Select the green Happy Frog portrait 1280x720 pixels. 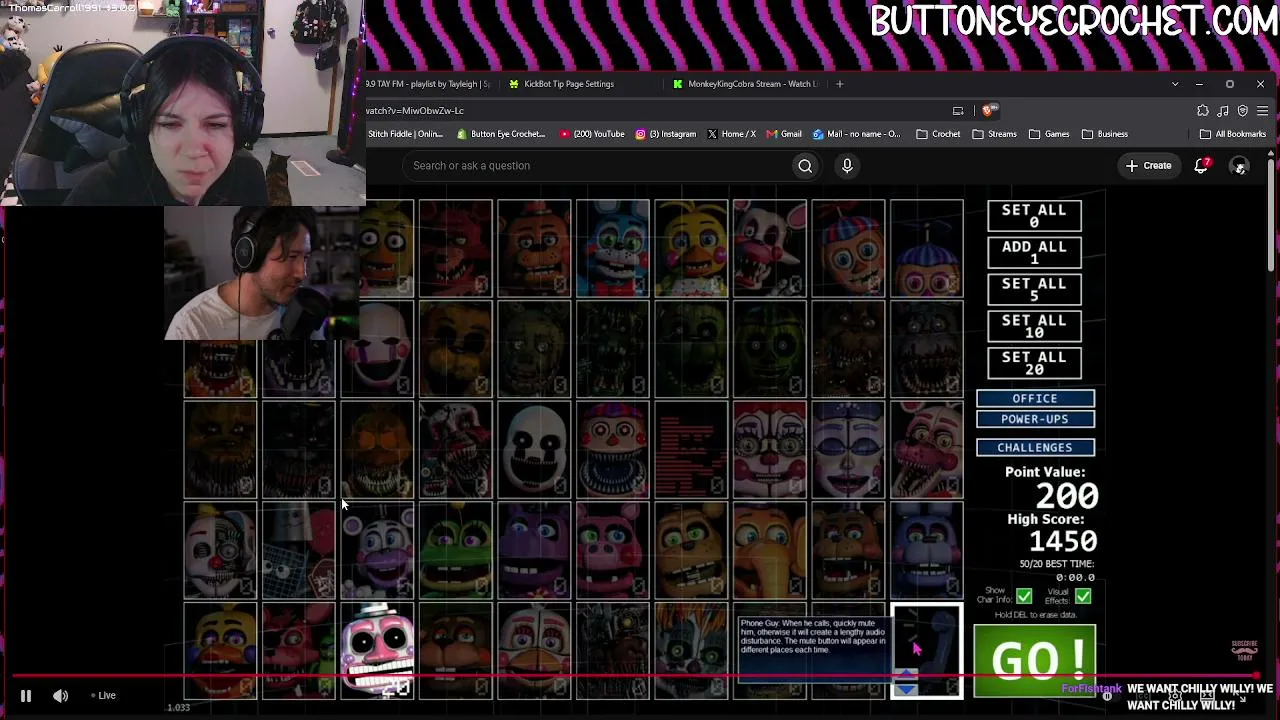pyautogui.click(x=455, y=550)
